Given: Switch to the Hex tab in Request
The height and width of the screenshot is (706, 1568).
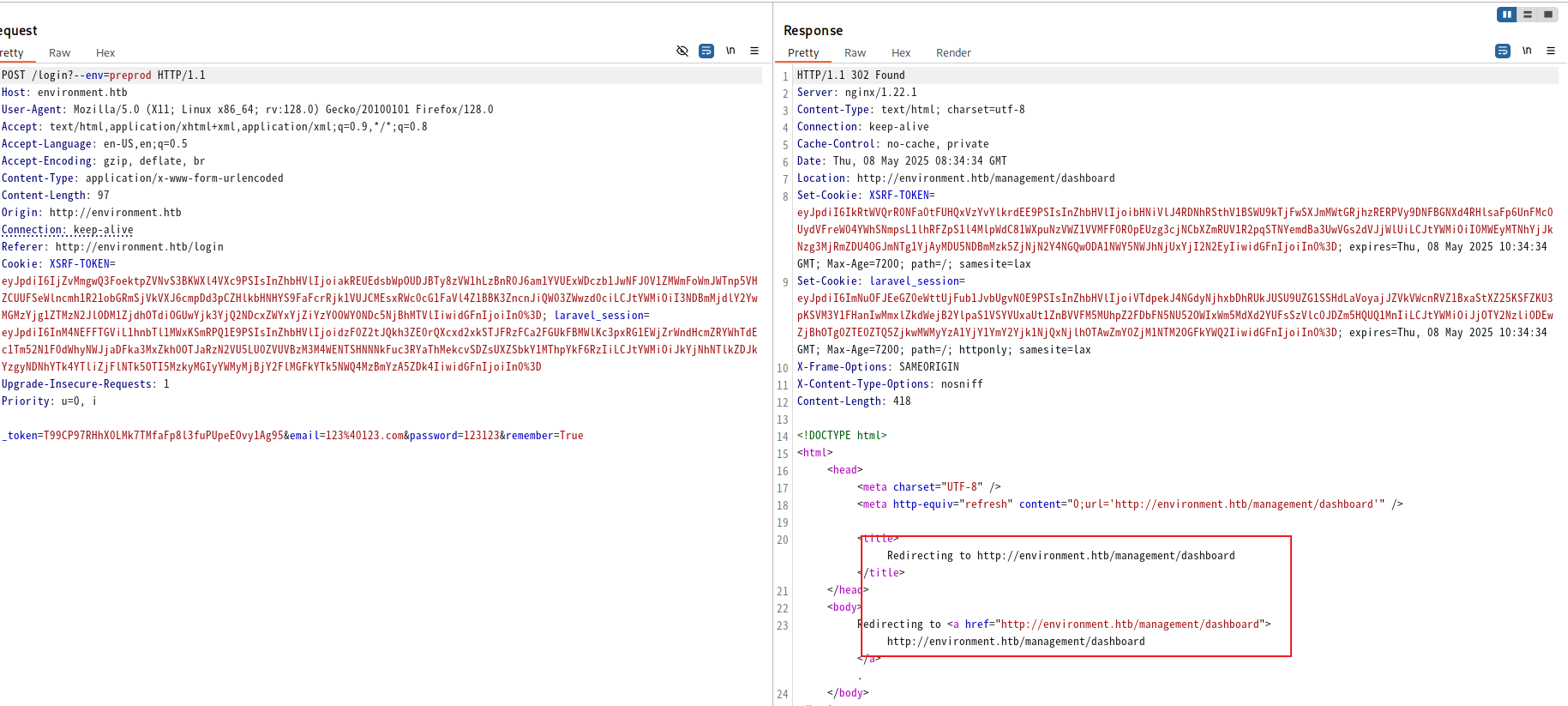Looking at the screenshot, I should [105, 53].
